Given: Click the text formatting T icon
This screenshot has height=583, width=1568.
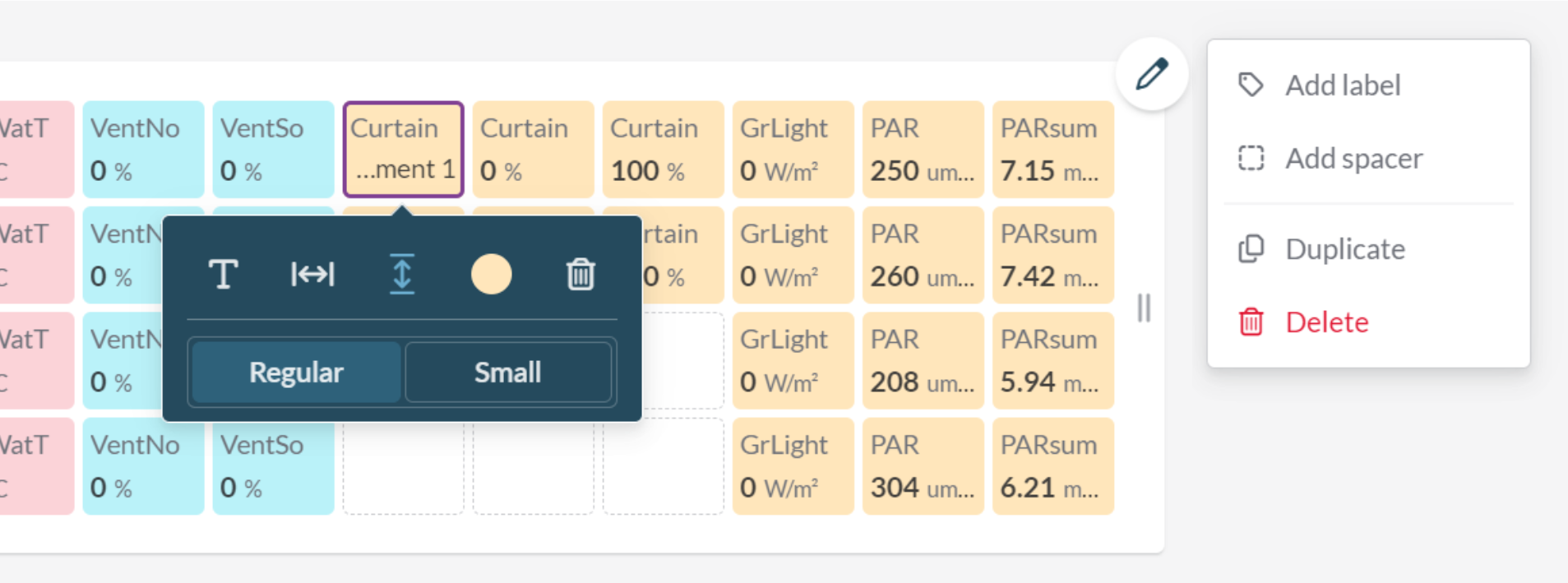Looking at the screenshot, I should click(x=223, y=274).
